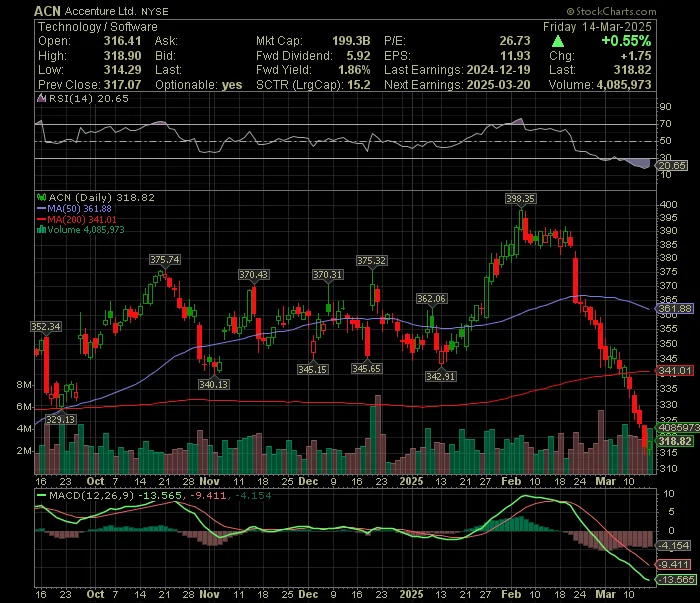Click the Chg value +1.75

(x=636, y=56)
